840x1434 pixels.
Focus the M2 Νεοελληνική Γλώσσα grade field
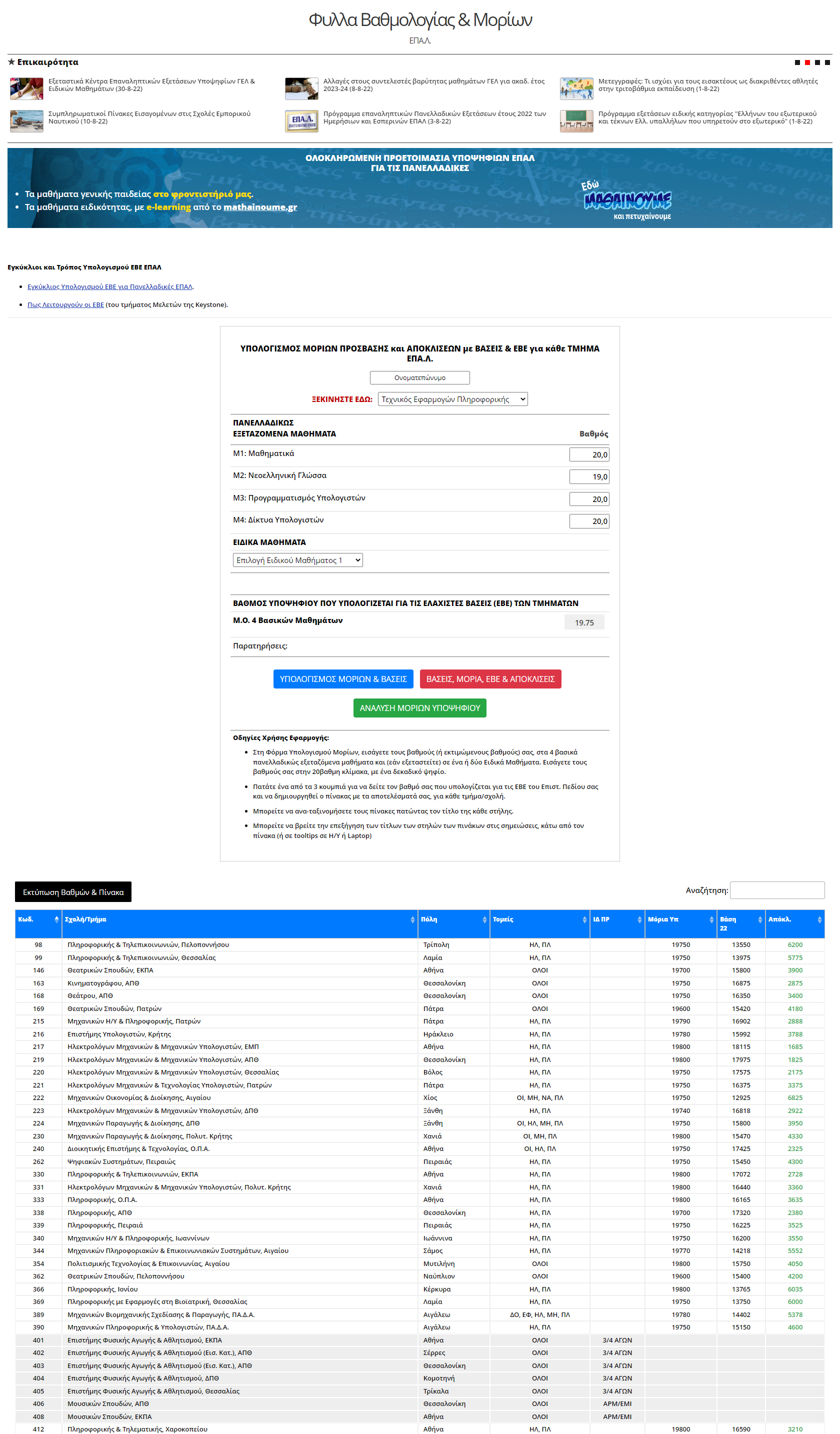coord(589,477)
